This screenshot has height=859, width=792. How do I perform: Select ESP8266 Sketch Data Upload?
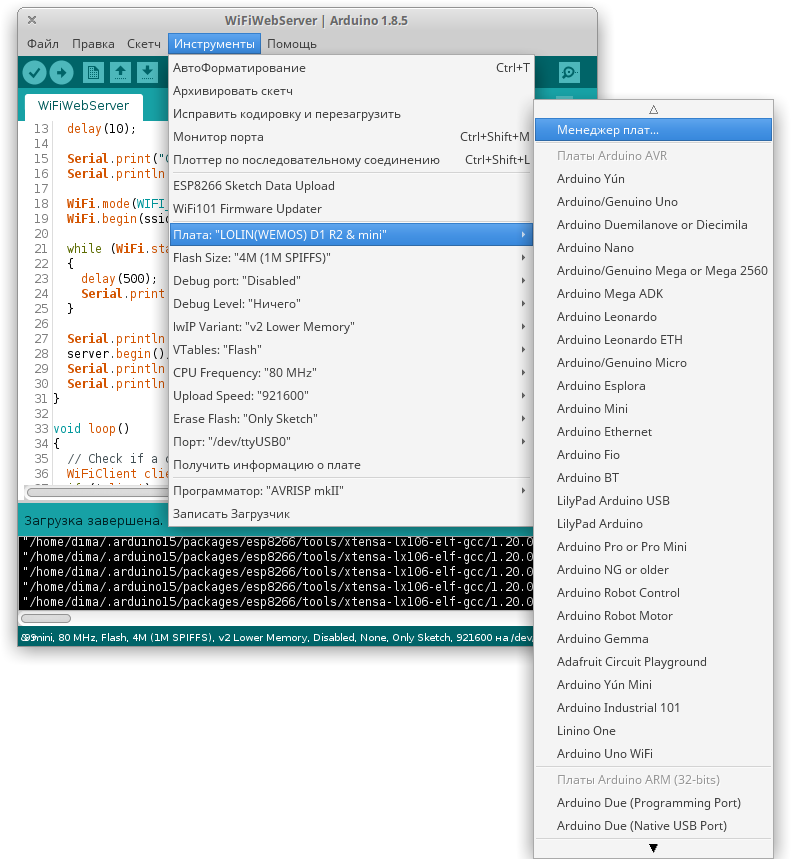351,186
